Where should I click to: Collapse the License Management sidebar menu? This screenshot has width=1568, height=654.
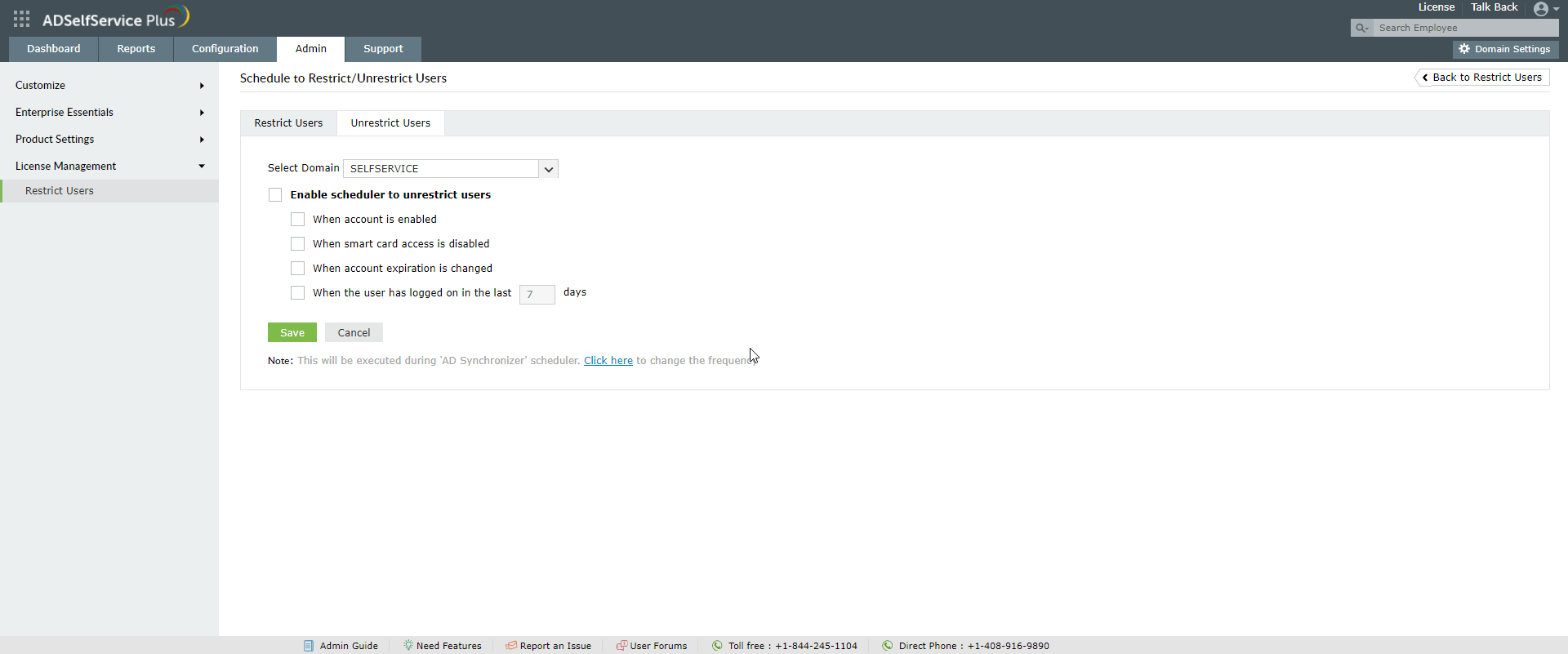pyautogui.click(x=109, y=167)
